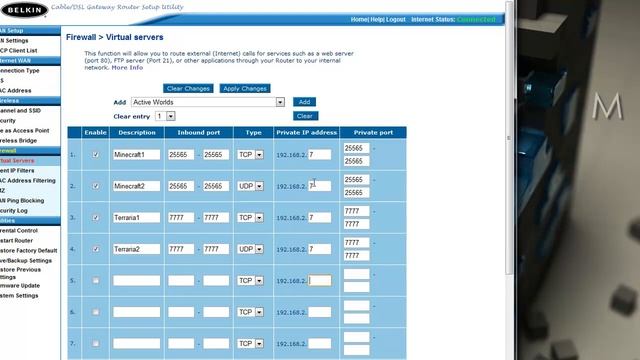The width and height of the screenshot is (640, 360).
Task: Toggle the Terraria2 enable checkbox
Action: 96,249
